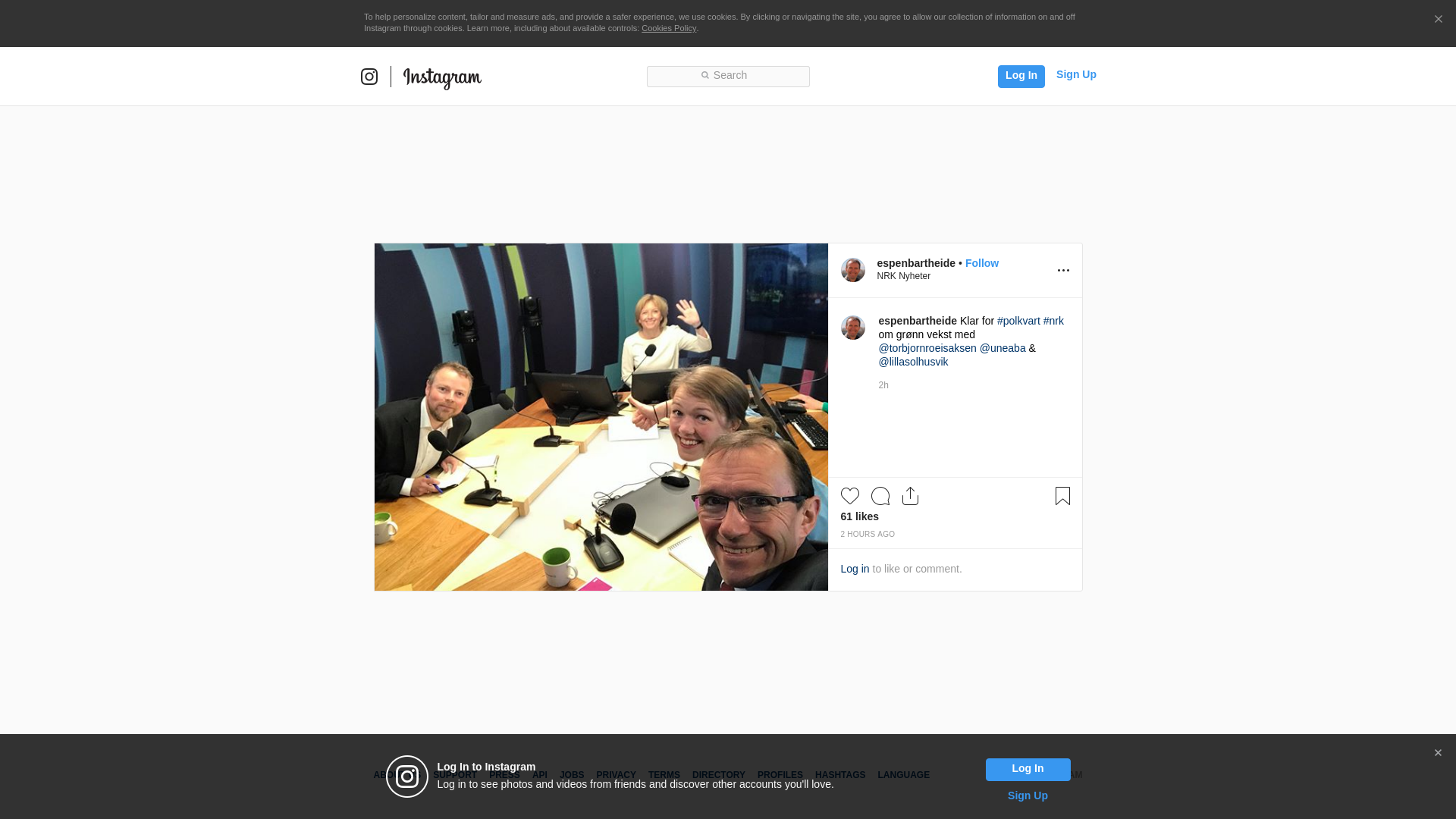Open LANGUAGE footer selector
This screenshot has height=819, width=1456.
904,775
